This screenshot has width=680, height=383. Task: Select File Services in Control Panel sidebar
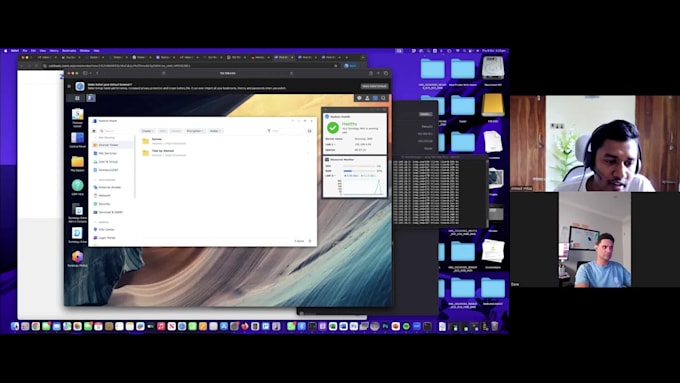click(112, 153)
